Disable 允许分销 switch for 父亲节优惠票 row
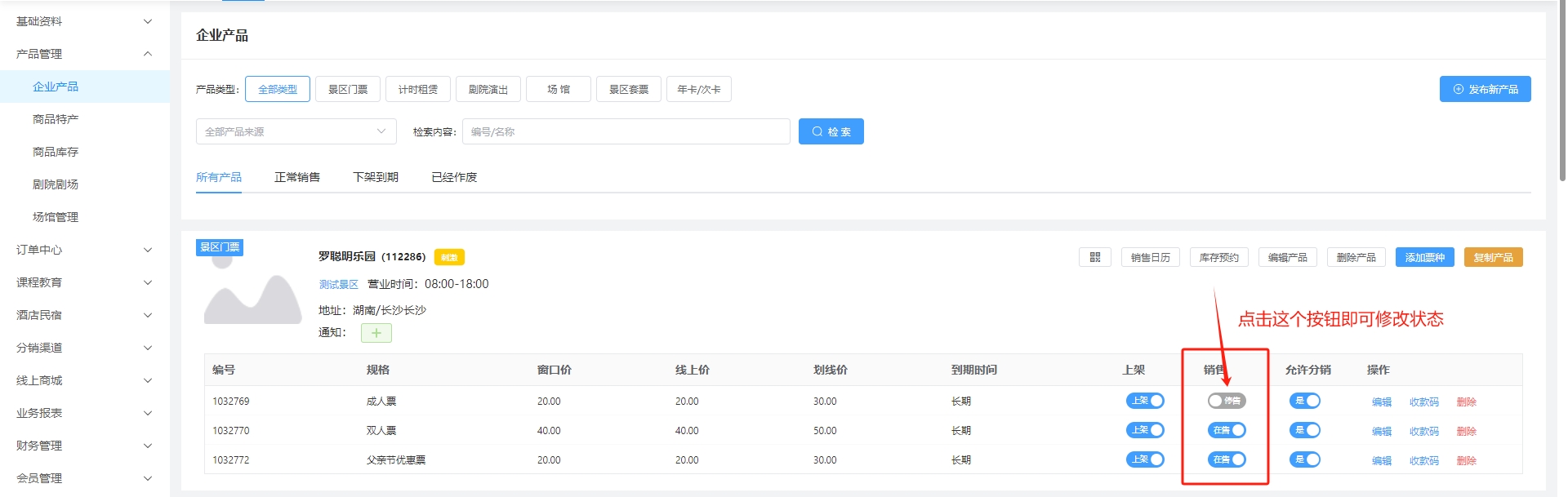Image resolution: width=1568 pixels, height=497 pixels. tap(1304, 459)
